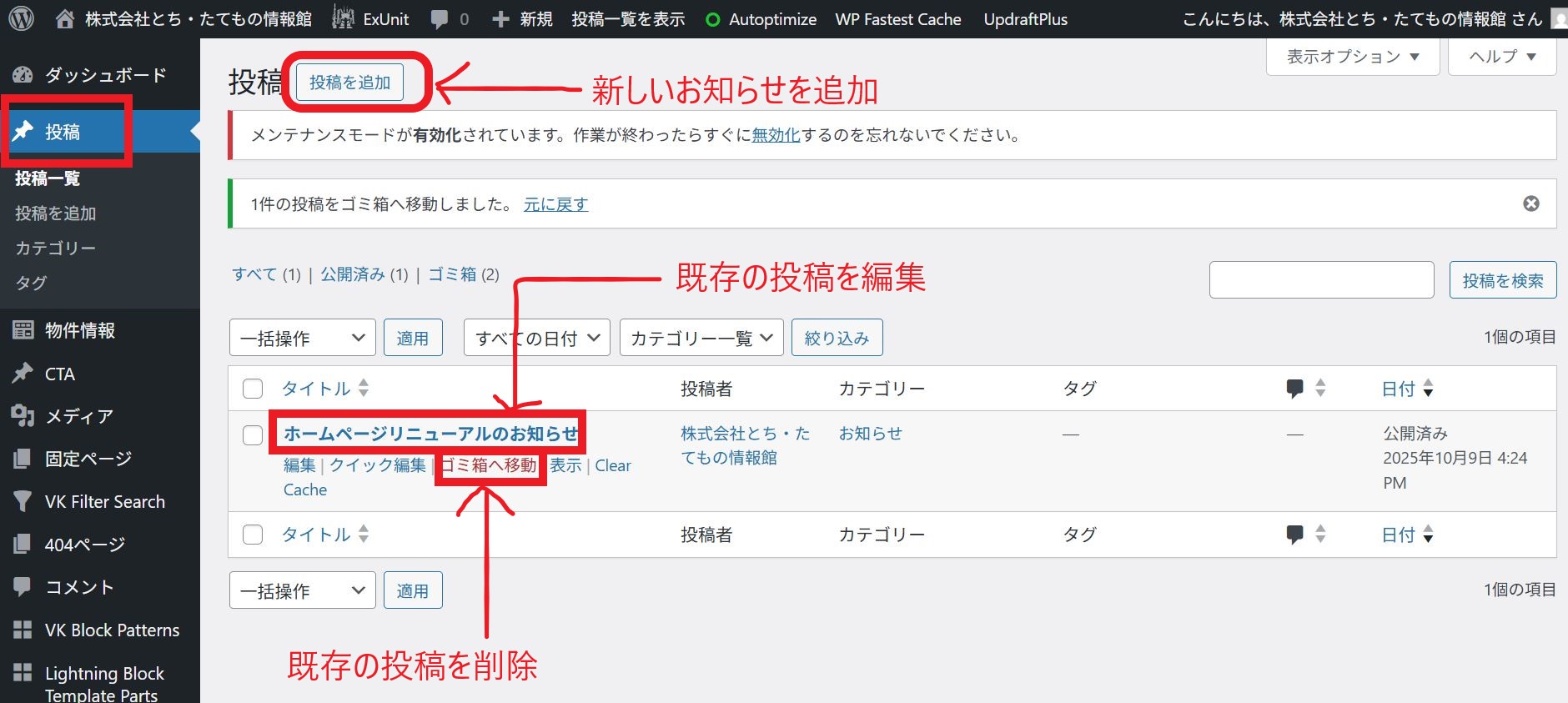Toggle select-all checkbox in table footer
Image resolution: width=1568 pixels, height=703 pixels.
coord(253,535)
